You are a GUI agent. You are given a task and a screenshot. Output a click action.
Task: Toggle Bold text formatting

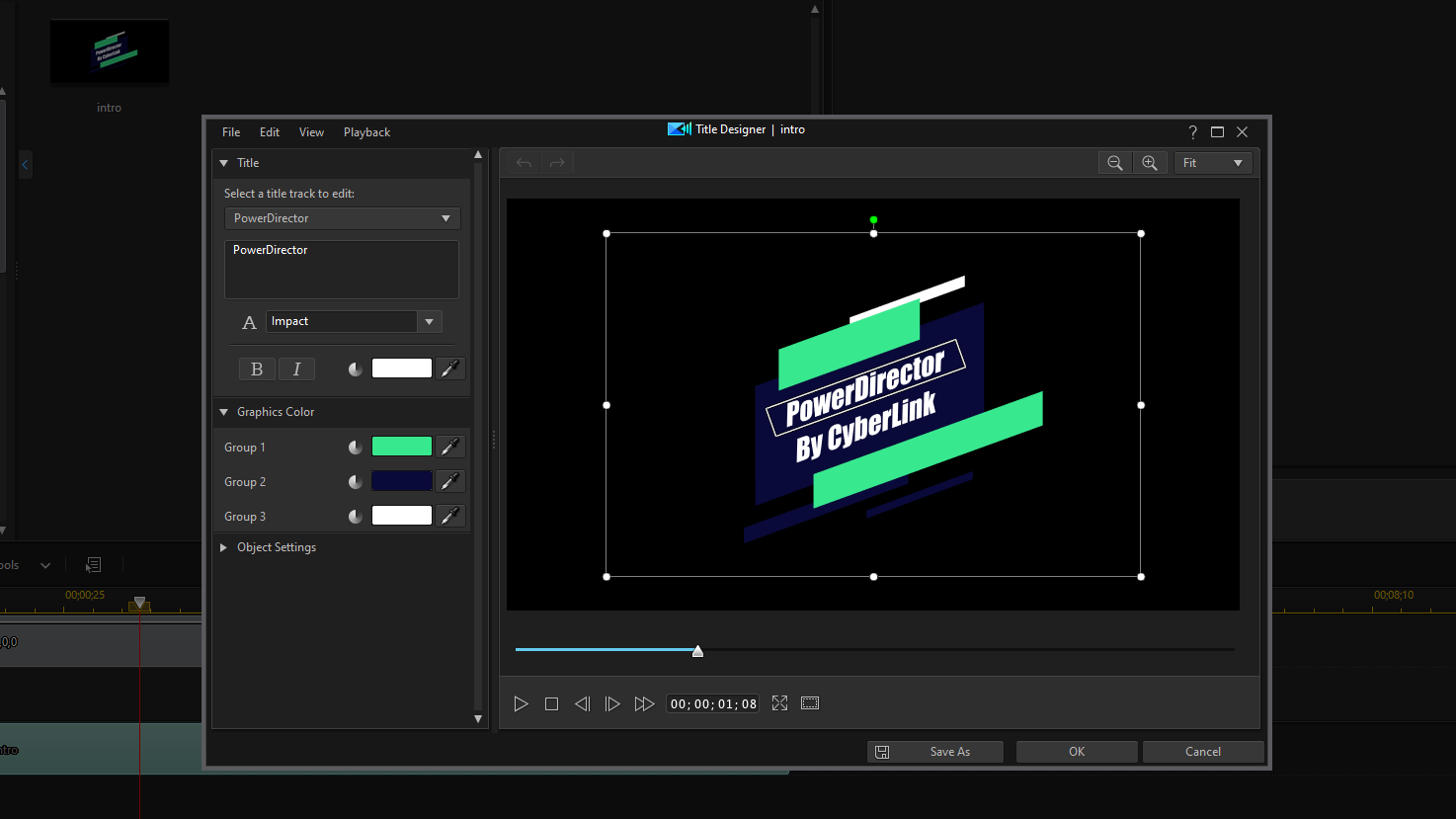click(257, 369)
